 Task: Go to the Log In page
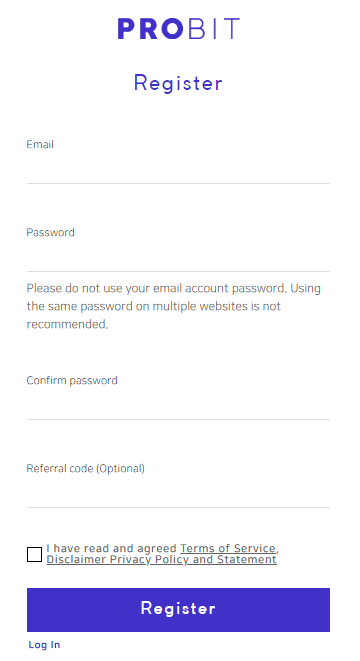(44, 645)
